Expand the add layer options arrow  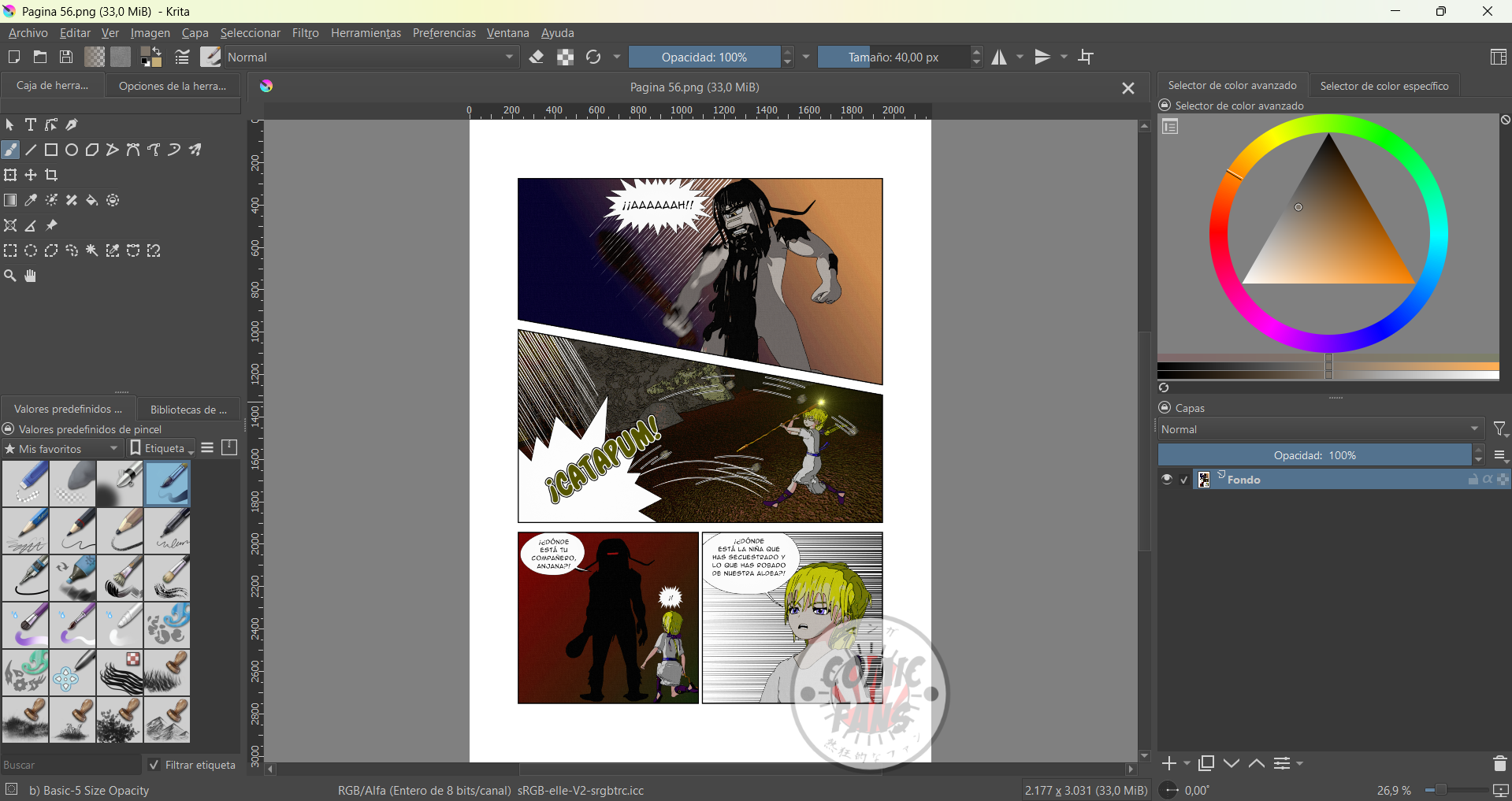(x=1187, y=763)
